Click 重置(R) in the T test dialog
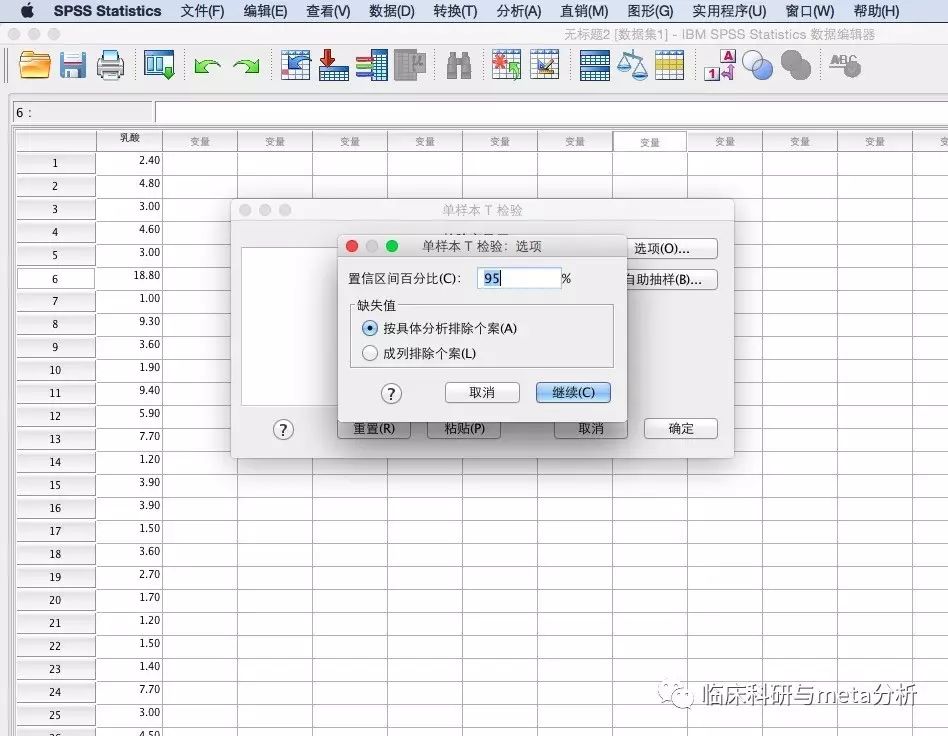The height and width of the screenshot is (736, 948). (374, 429)
